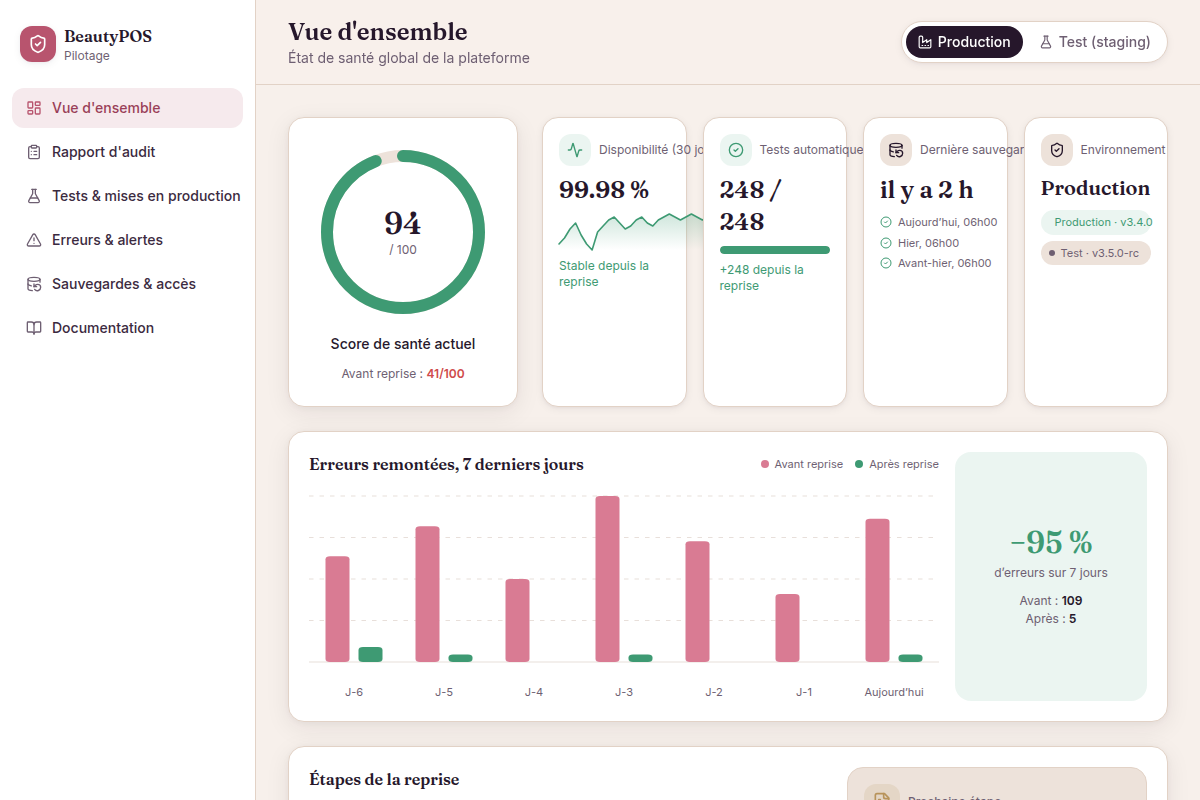1200x800 pixels.
Task: Click the 99.98 % availability value
Action: click(604, 189)
